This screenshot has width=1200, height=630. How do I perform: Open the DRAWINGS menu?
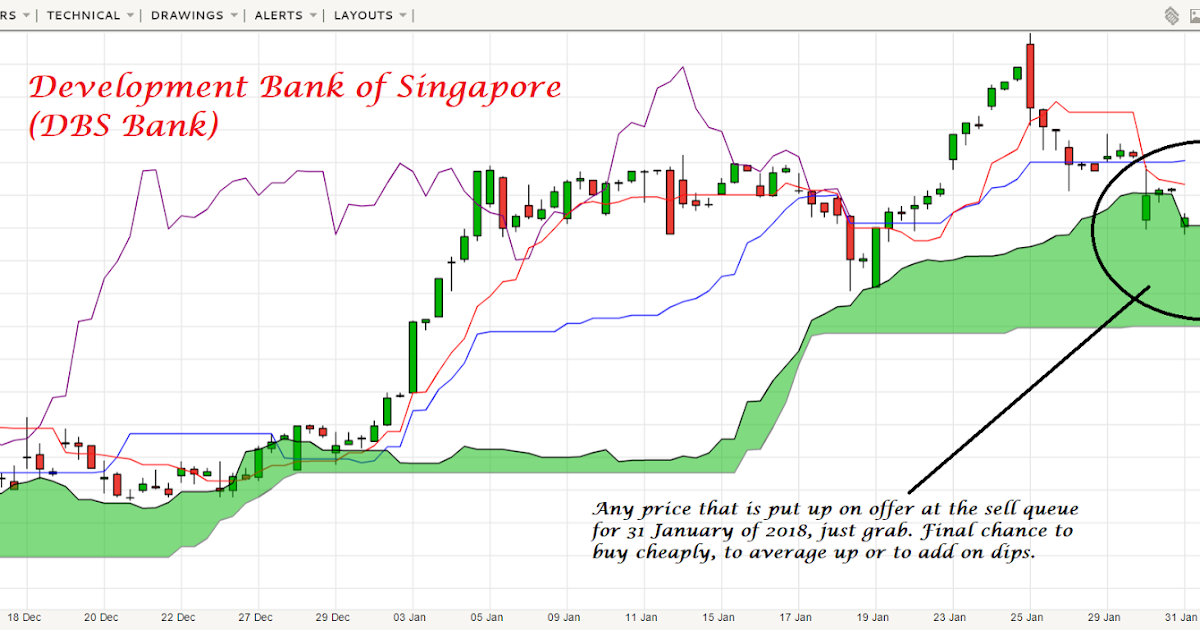(194, 15)
